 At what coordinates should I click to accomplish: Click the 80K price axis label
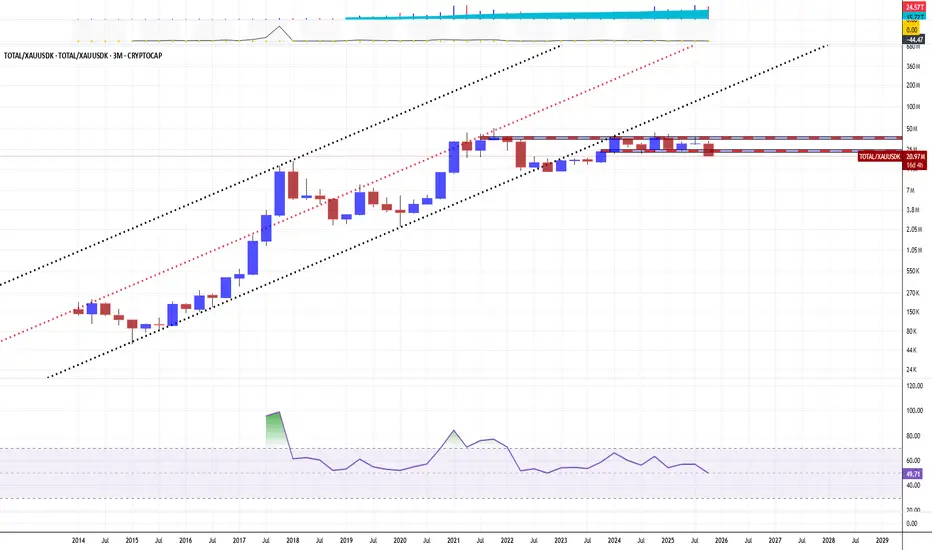[x=911, y=332]
